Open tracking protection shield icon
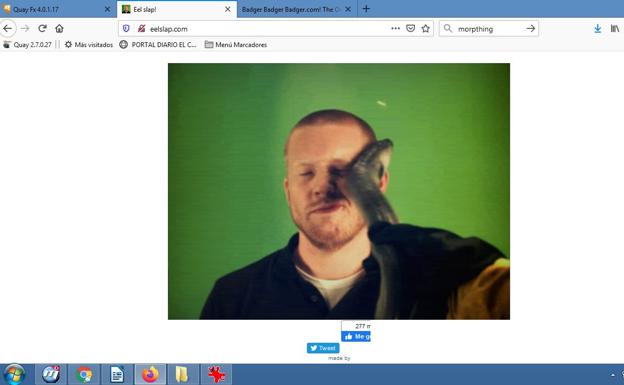The image size is (624, 385). click(x=126, y=29)
